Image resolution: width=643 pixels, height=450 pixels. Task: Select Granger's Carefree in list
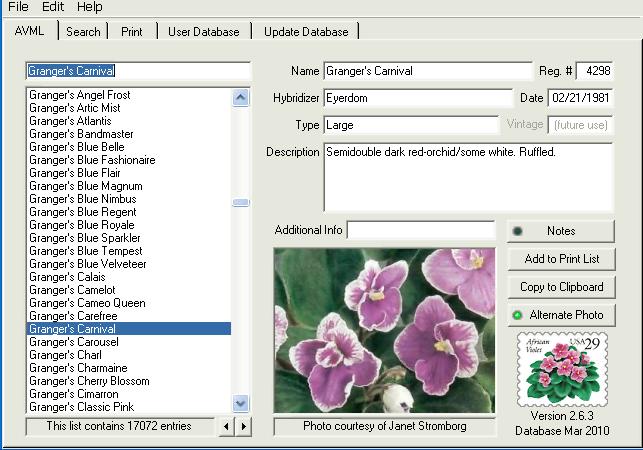129,316
